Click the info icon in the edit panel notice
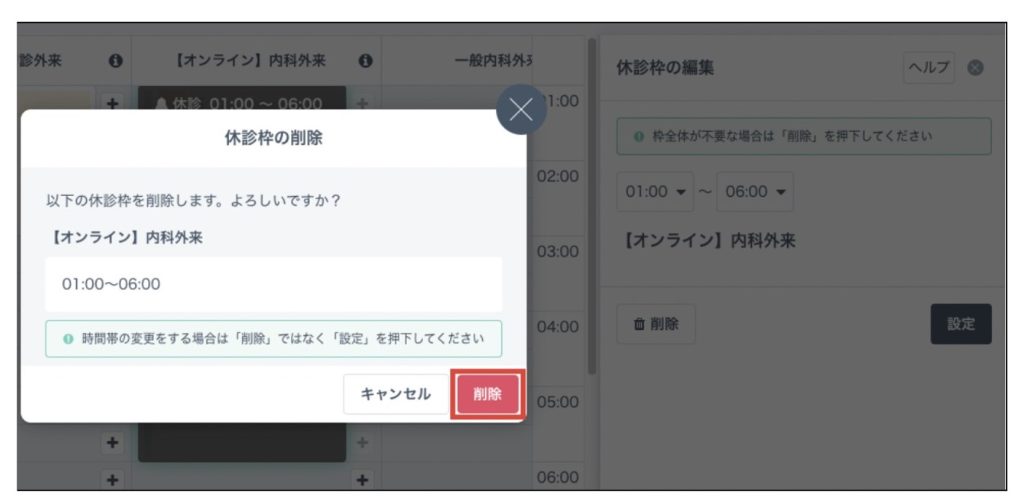This screenshot has height=497, width=1024. click(x=638, y=136)
